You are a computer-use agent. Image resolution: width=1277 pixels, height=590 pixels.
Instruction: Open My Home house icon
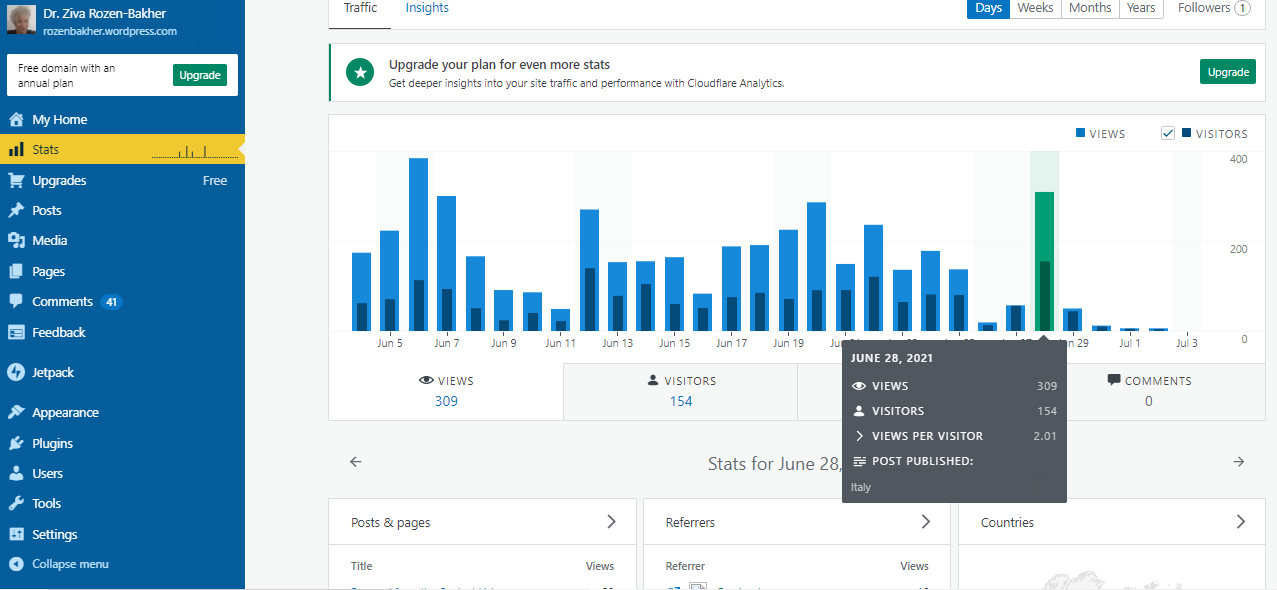click(x=16, y=119)
